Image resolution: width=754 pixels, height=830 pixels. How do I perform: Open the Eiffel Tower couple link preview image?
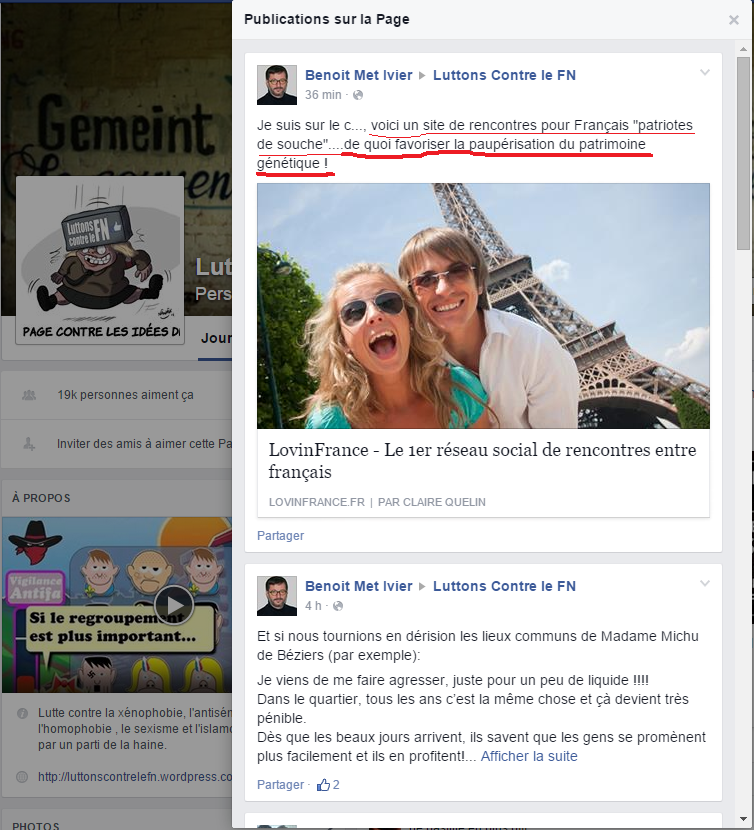tap(483, 306)
